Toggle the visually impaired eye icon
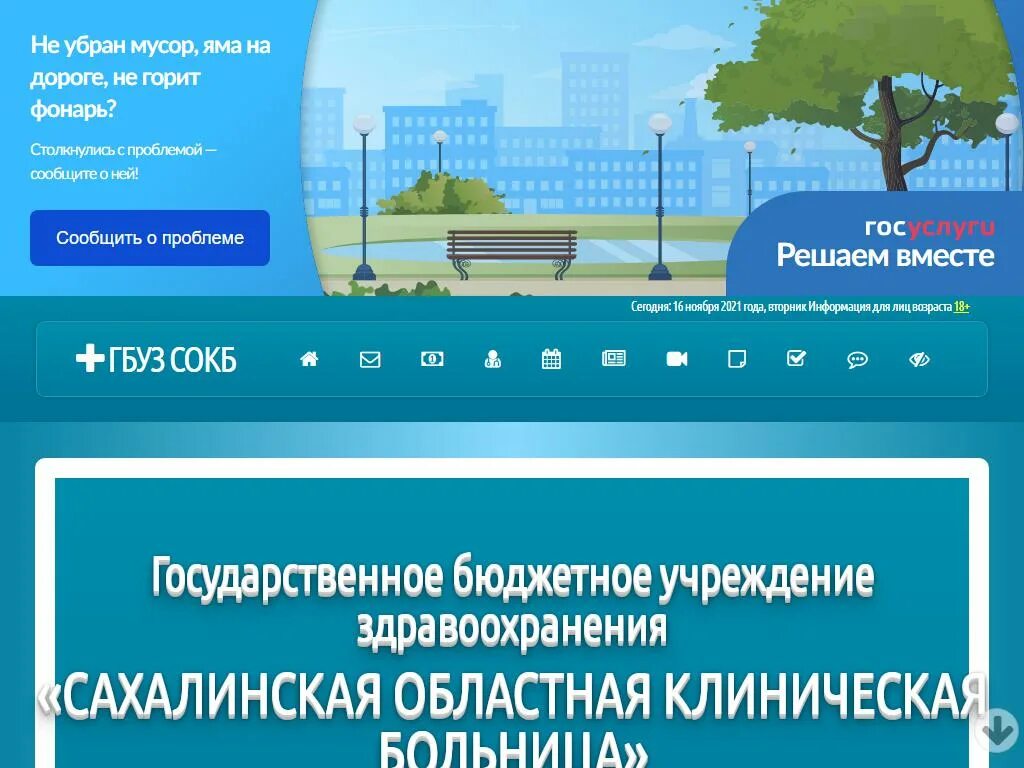This screenshot has height=768, width=1024. (920, 359)
